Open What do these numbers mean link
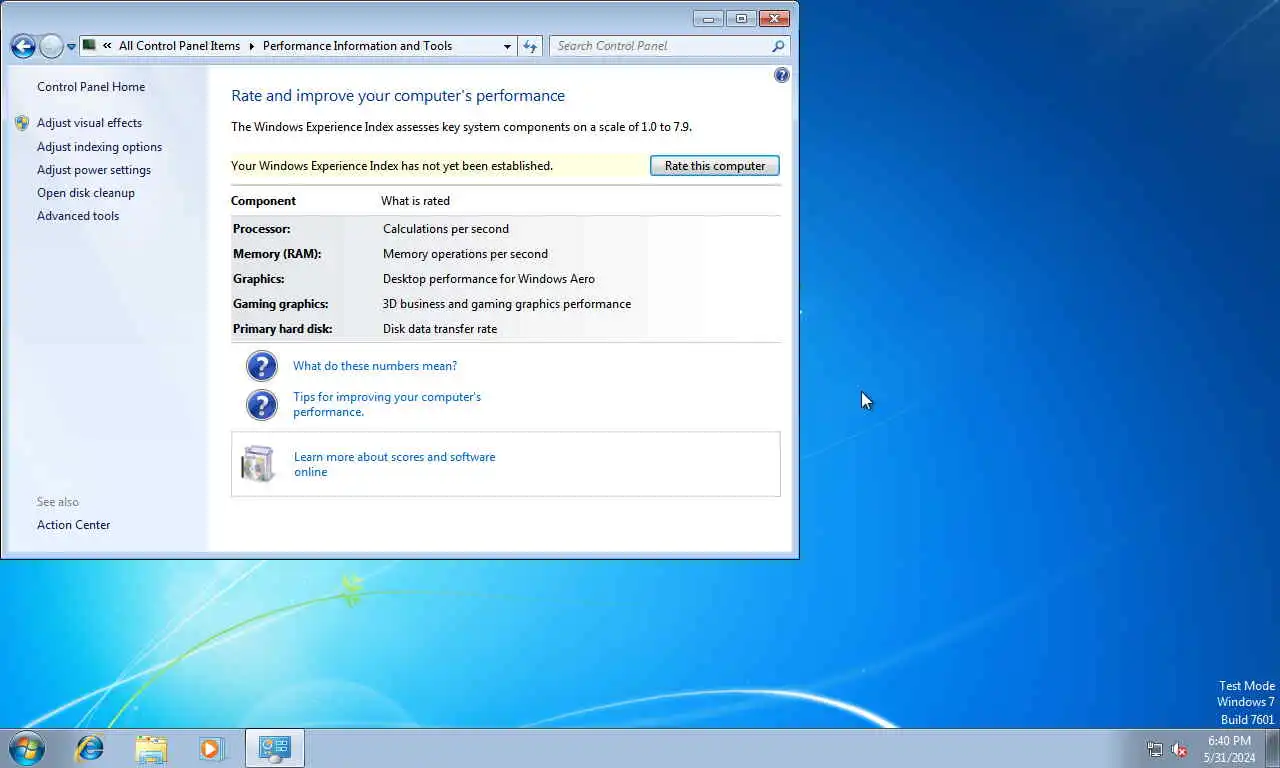 point(375,366)
